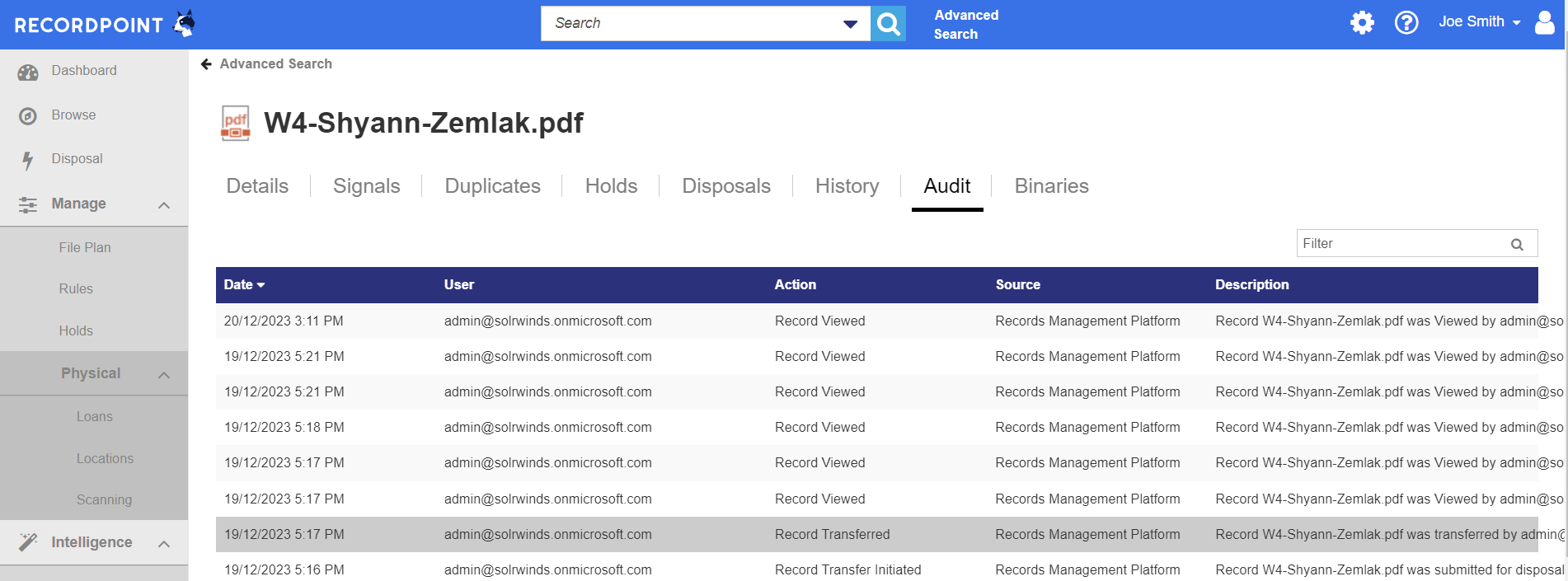Click the Browse compass icon
The width and height of the screenshot is (1568, 581).
28,116
